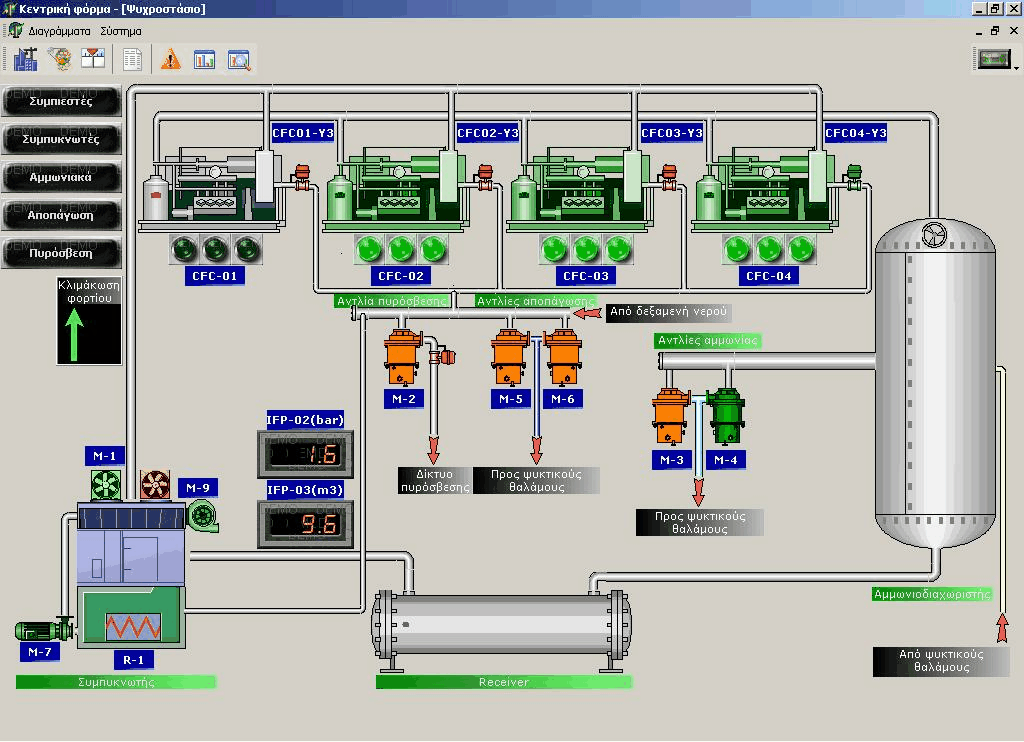This screenshot has width=1024, height=742.
Task: Click the chart magnifier search toolbar icon
Action: point(238,60)
